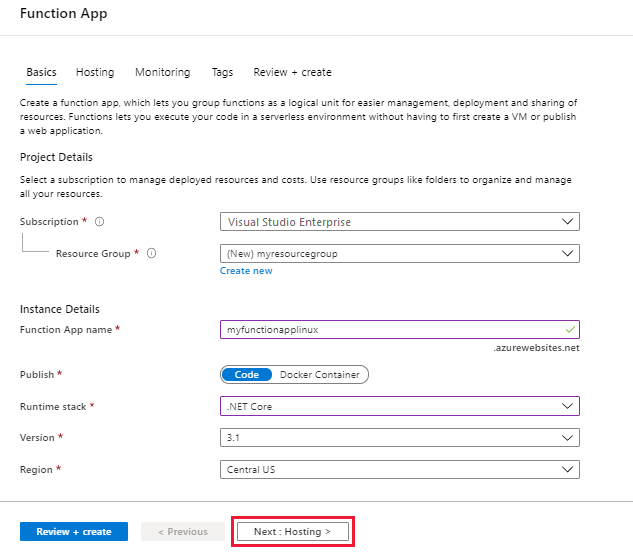Image resolution: width=633 pixels, height=559 pixels.
Task: Select the Basics tab
Action: click(x=41, y=73)
